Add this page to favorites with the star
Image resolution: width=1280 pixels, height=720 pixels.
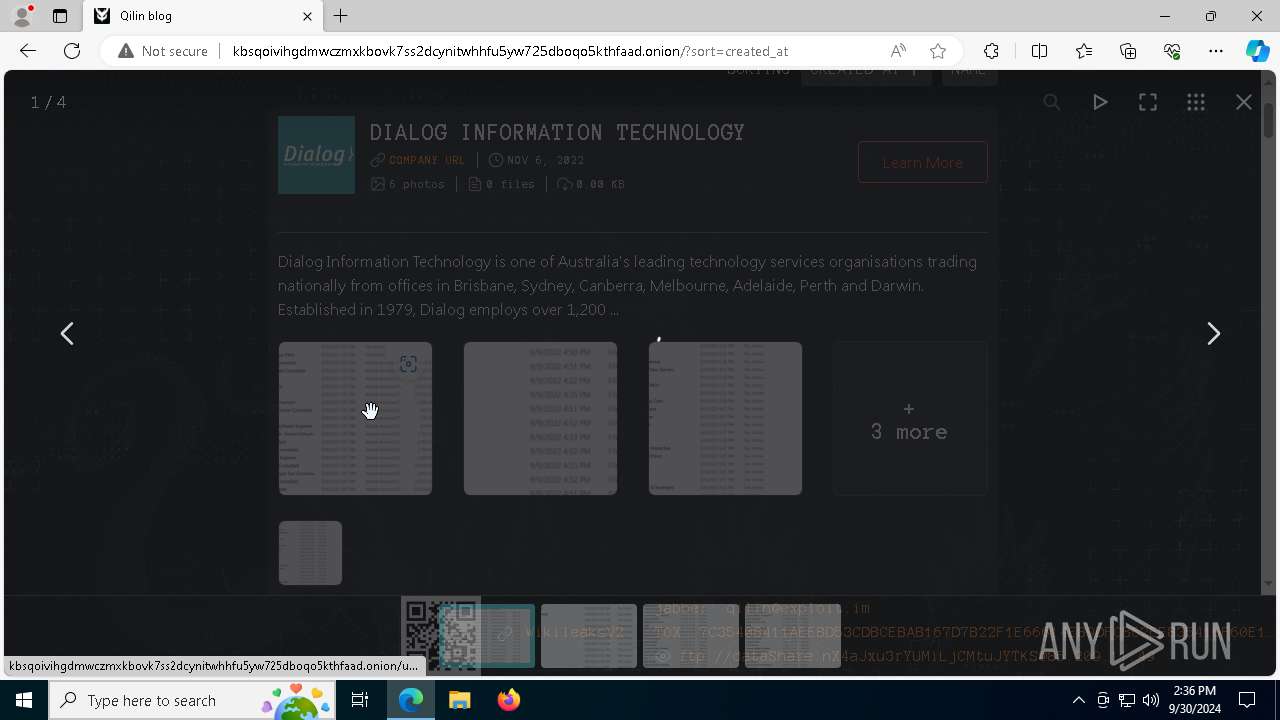[x=938, y=51]
